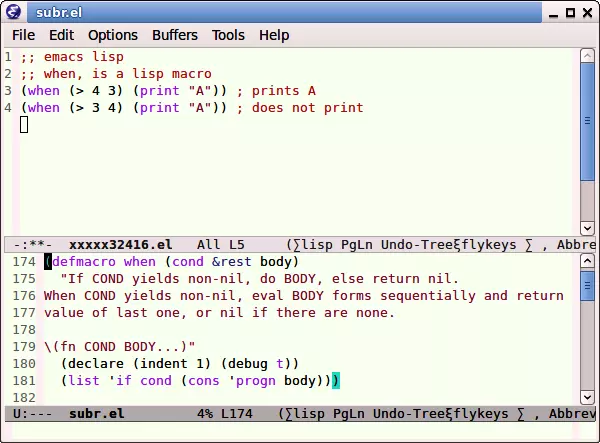Click Undo-Tree in upper mode line

417,244
